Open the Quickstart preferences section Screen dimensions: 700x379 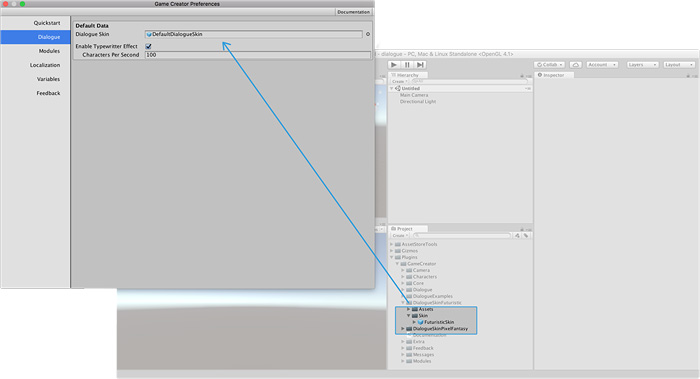click(46, 23)
